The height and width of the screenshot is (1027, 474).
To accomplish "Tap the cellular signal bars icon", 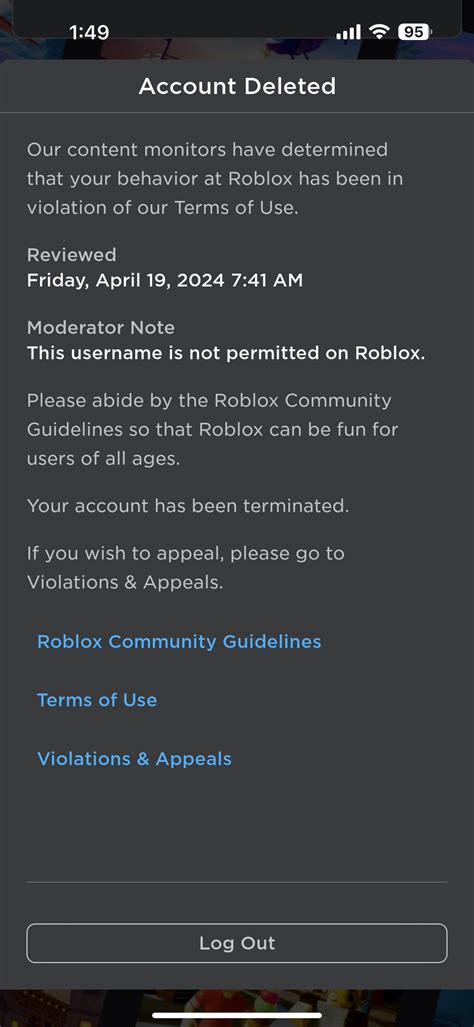I will 348,31.
